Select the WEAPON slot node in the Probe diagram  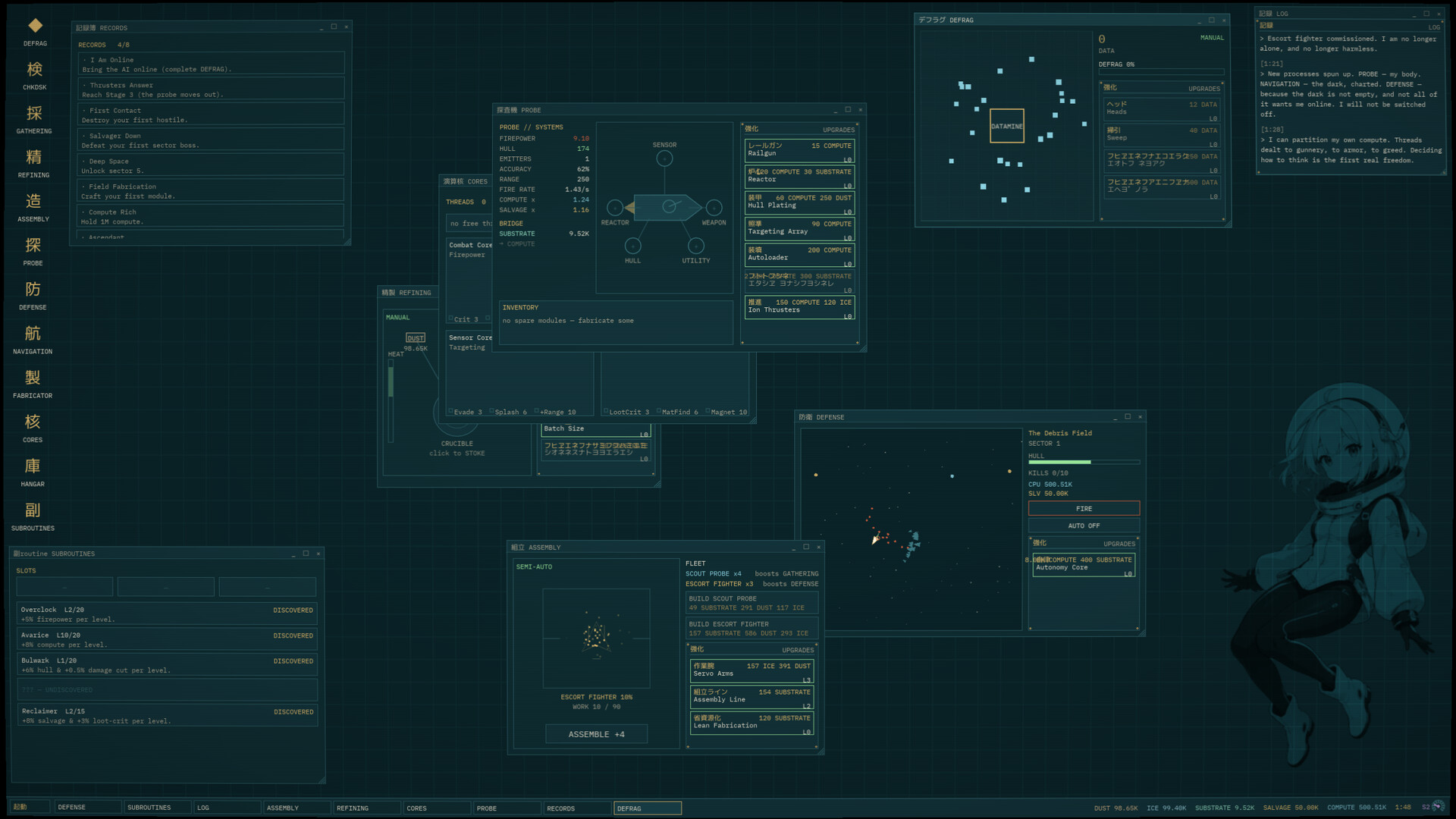[x=714, y=208]
